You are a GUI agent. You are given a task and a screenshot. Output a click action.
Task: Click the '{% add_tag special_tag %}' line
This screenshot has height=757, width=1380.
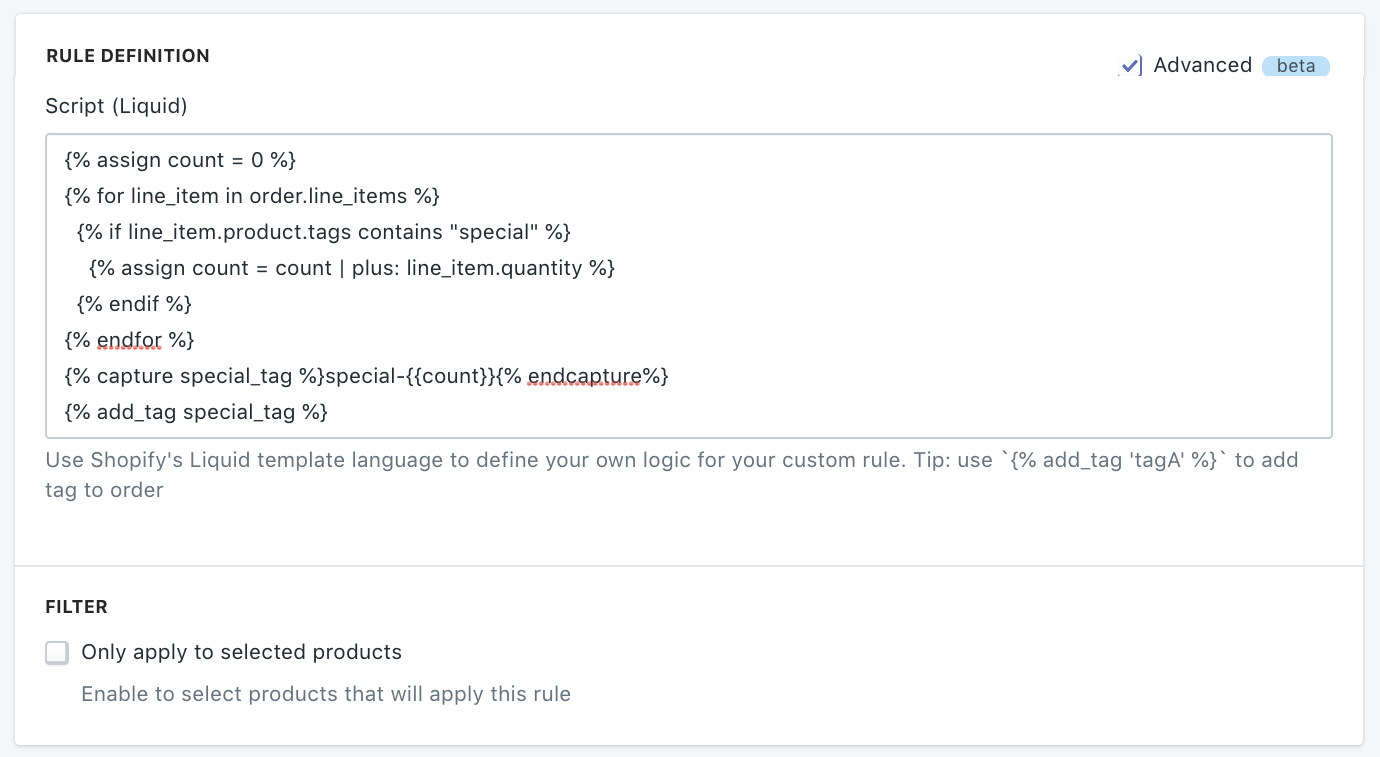tap(196, 412)
